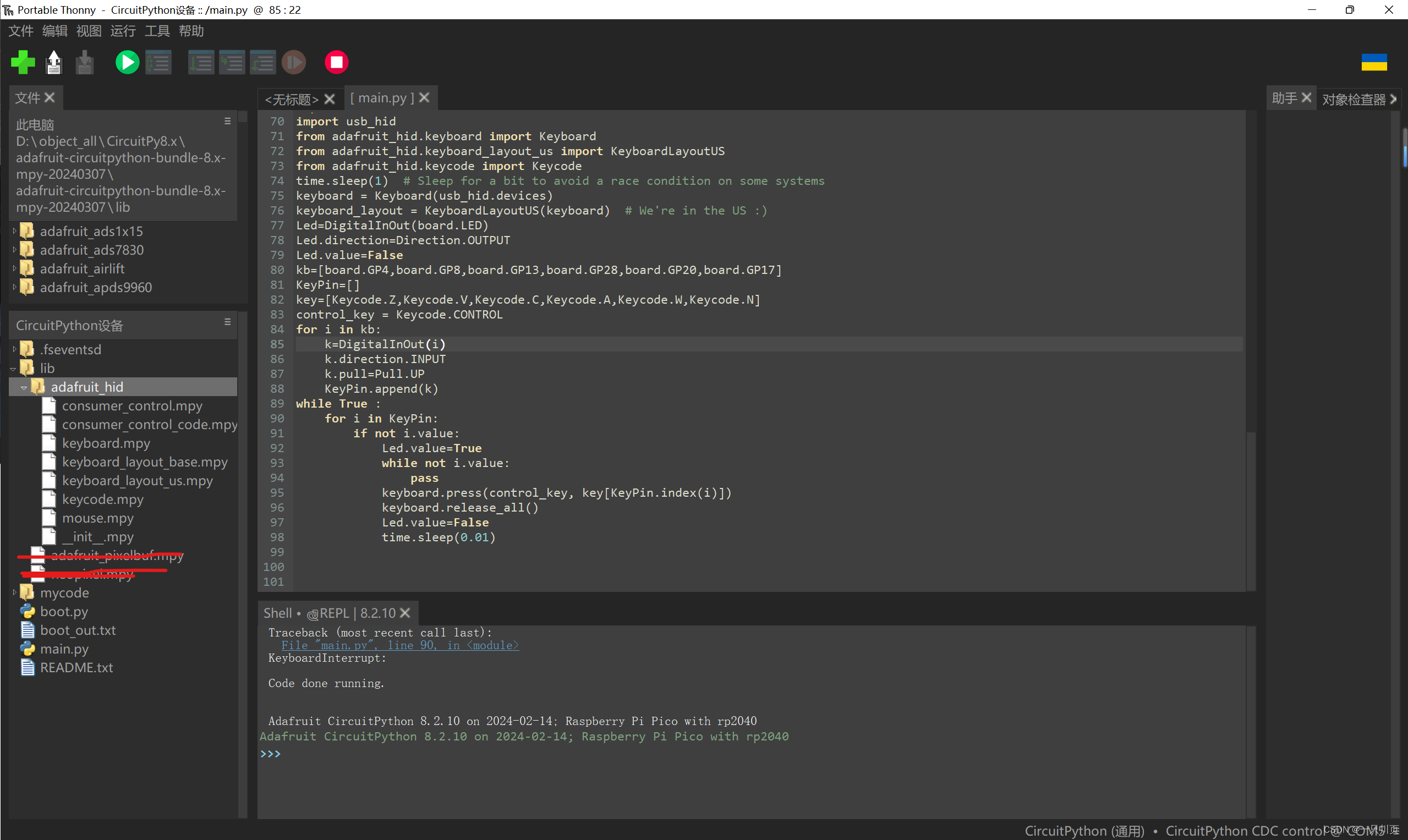Close the 助手 assistant panel tab
The height and width of the screenshot is (840, 1408).
[1306, 98]
